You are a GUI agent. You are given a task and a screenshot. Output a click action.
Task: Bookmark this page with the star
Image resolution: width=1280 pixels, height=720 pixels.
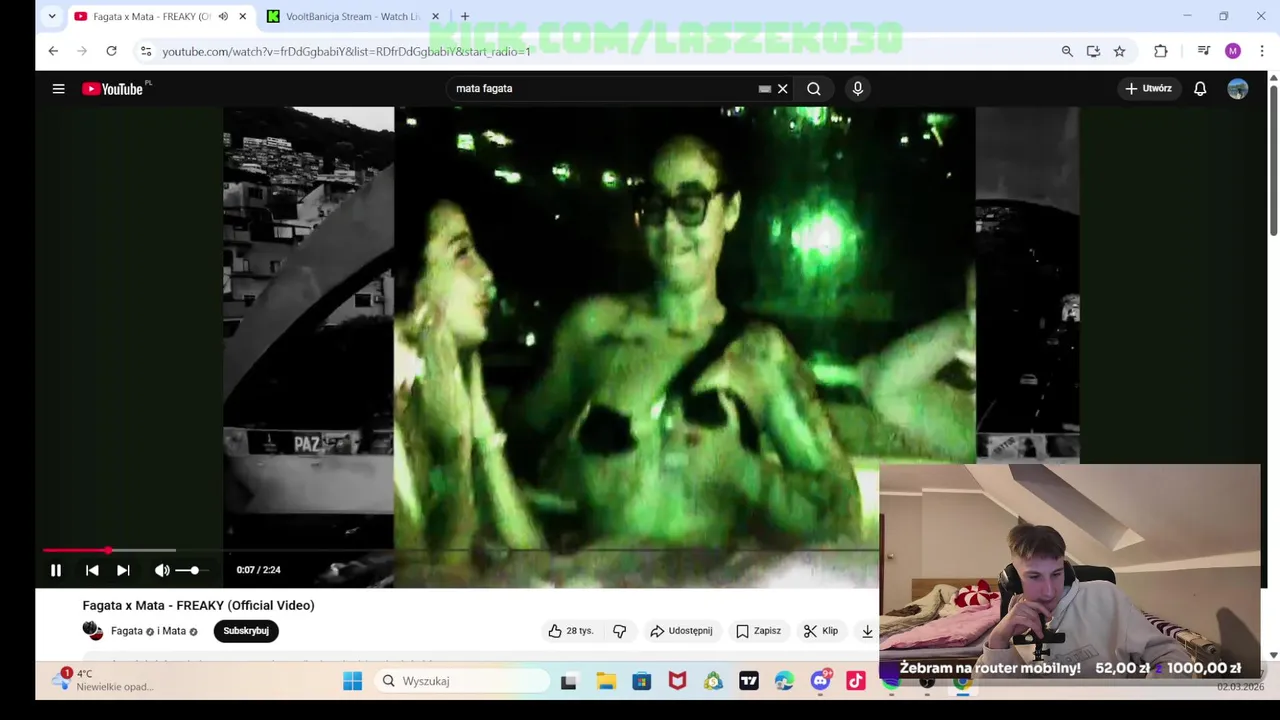(1119, 51)
